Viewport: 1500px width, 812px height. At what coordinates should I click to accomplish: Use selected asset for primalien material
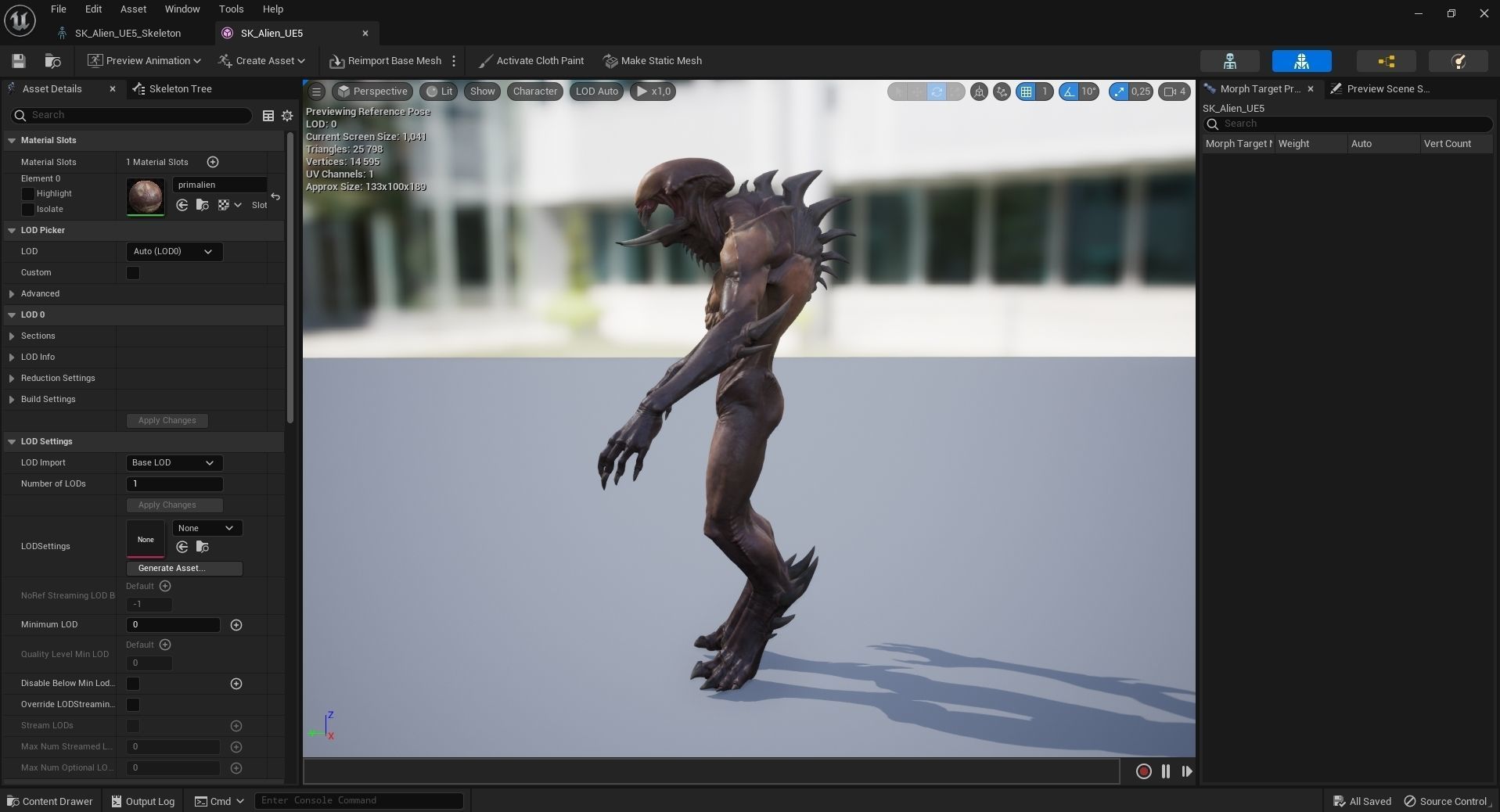182,205
